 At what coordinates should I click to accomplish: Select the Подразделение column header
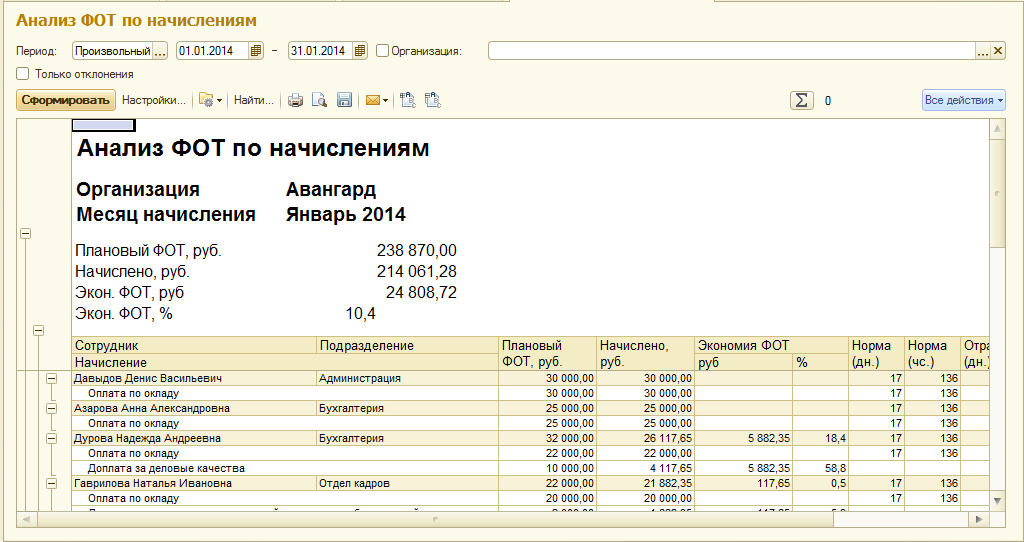pyautogui.click(x=408, y=345)
